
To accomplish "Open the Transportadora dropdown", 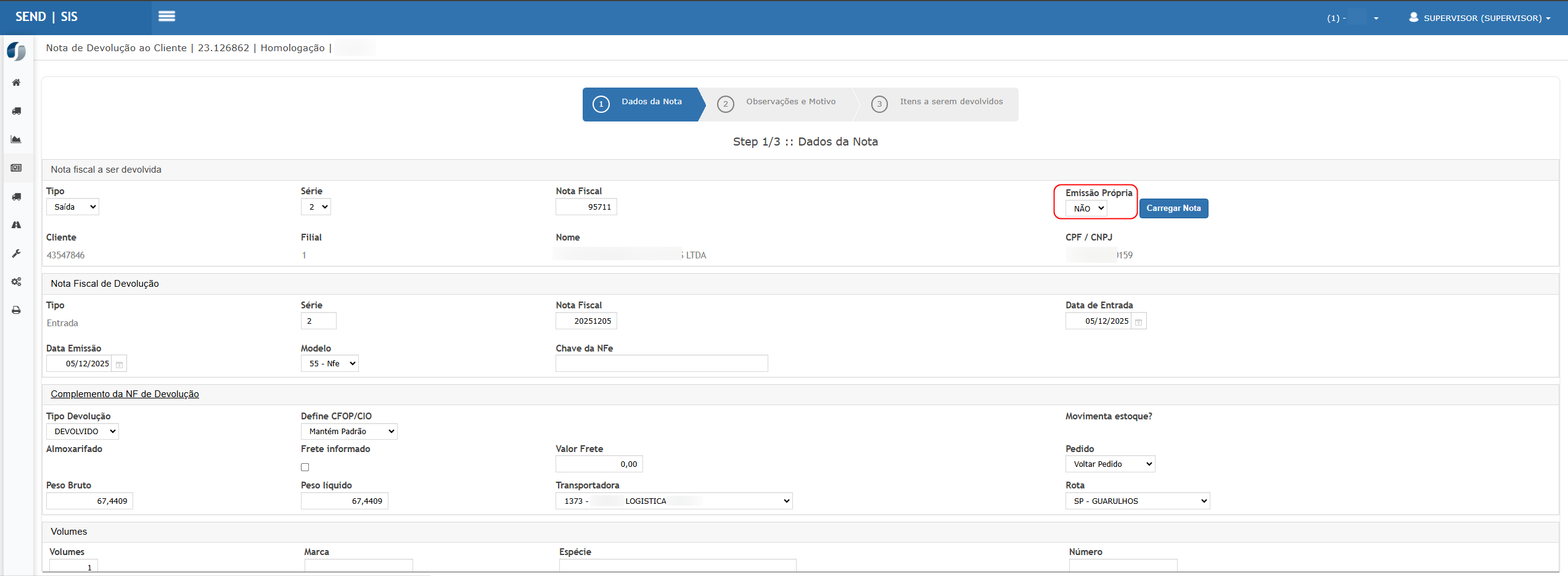I will click(x=673, y=501).
